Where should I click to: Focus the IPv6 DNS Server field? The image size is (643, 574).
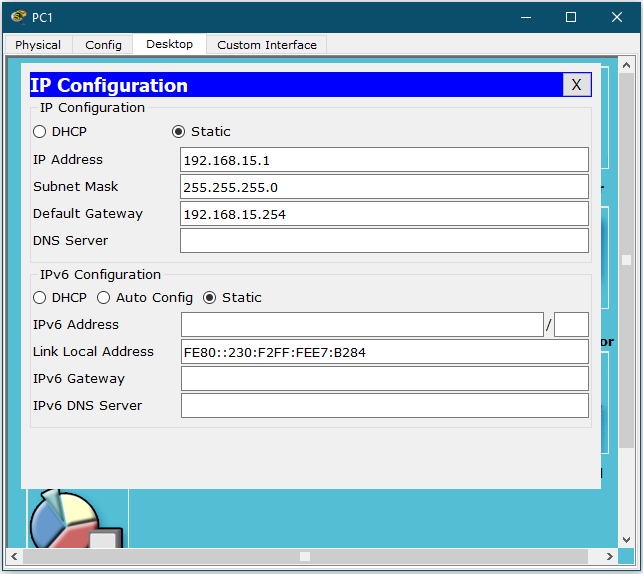pos(385,406)
